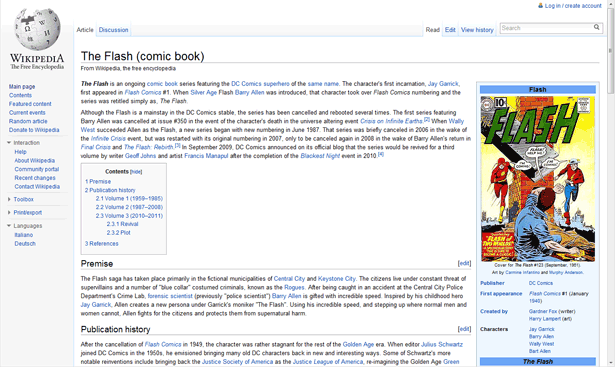615x367 pixels.
Task: Switch to Italiano language version
Action: pos(24,235)
